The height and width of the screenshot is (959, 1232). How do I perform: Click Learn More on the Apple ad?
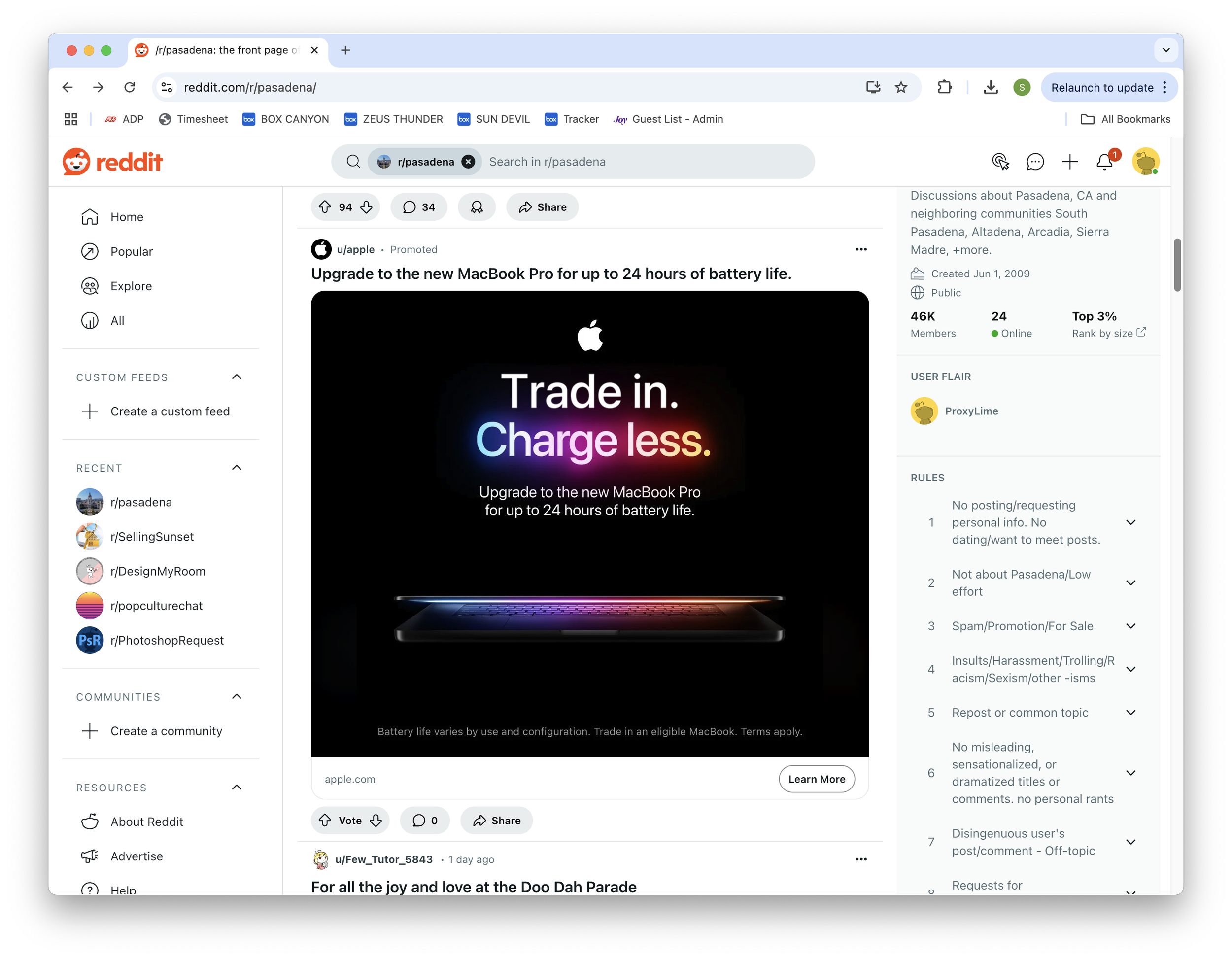pyautogui.click(x=816, y=779)
